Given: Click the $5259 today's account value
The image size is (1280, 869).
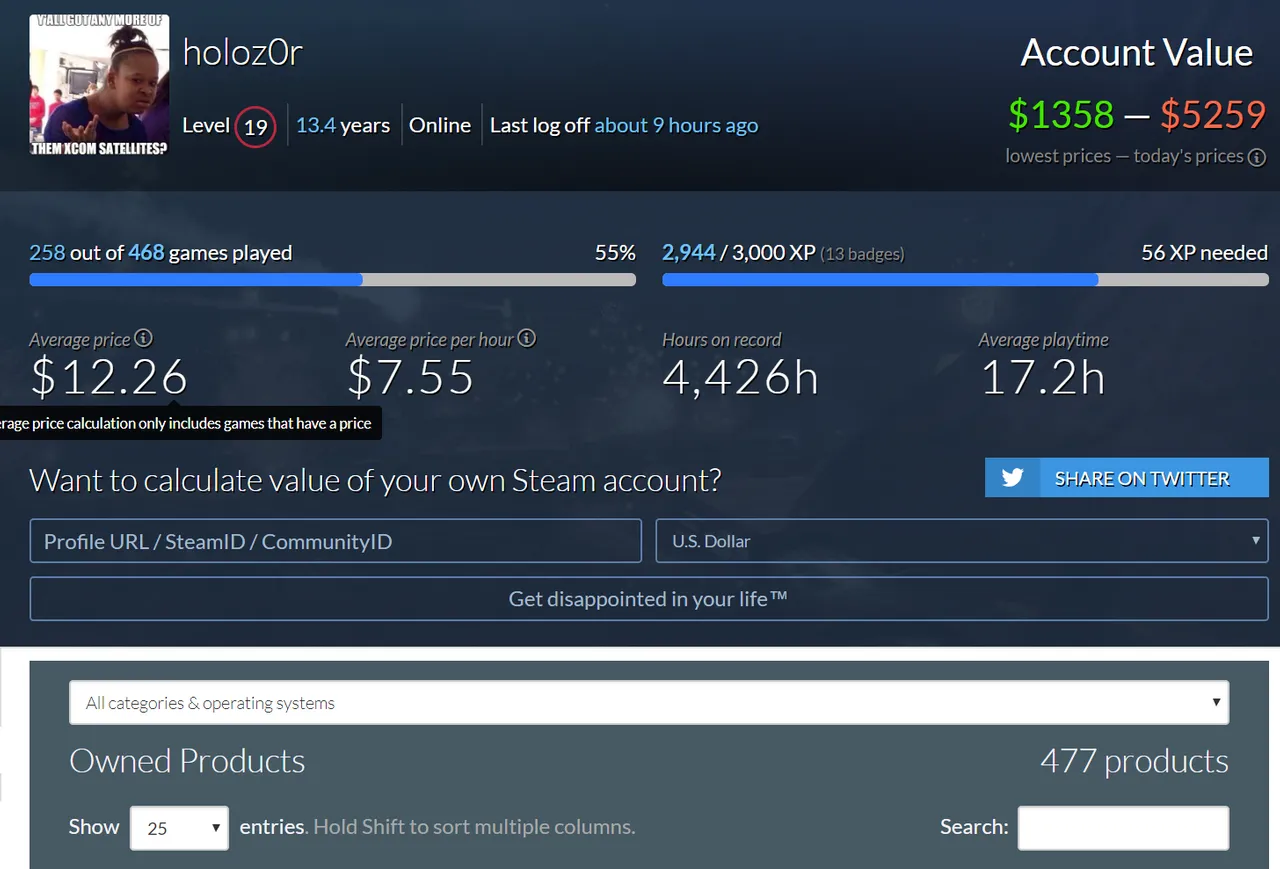Looking at the screenshot, I should pos(1213,115).
